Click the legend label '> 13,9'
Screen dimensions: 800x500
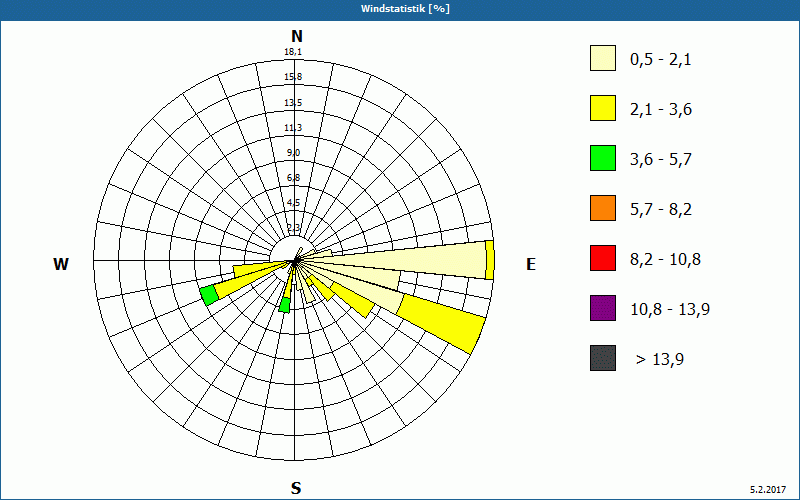(x=660, y=360)
